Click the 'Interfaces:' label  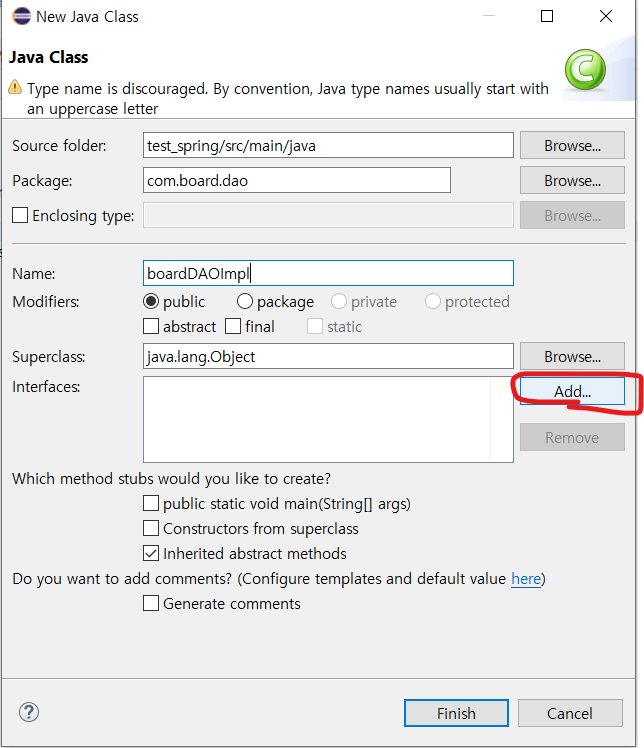pyautogui.click(x=46, y=386)
